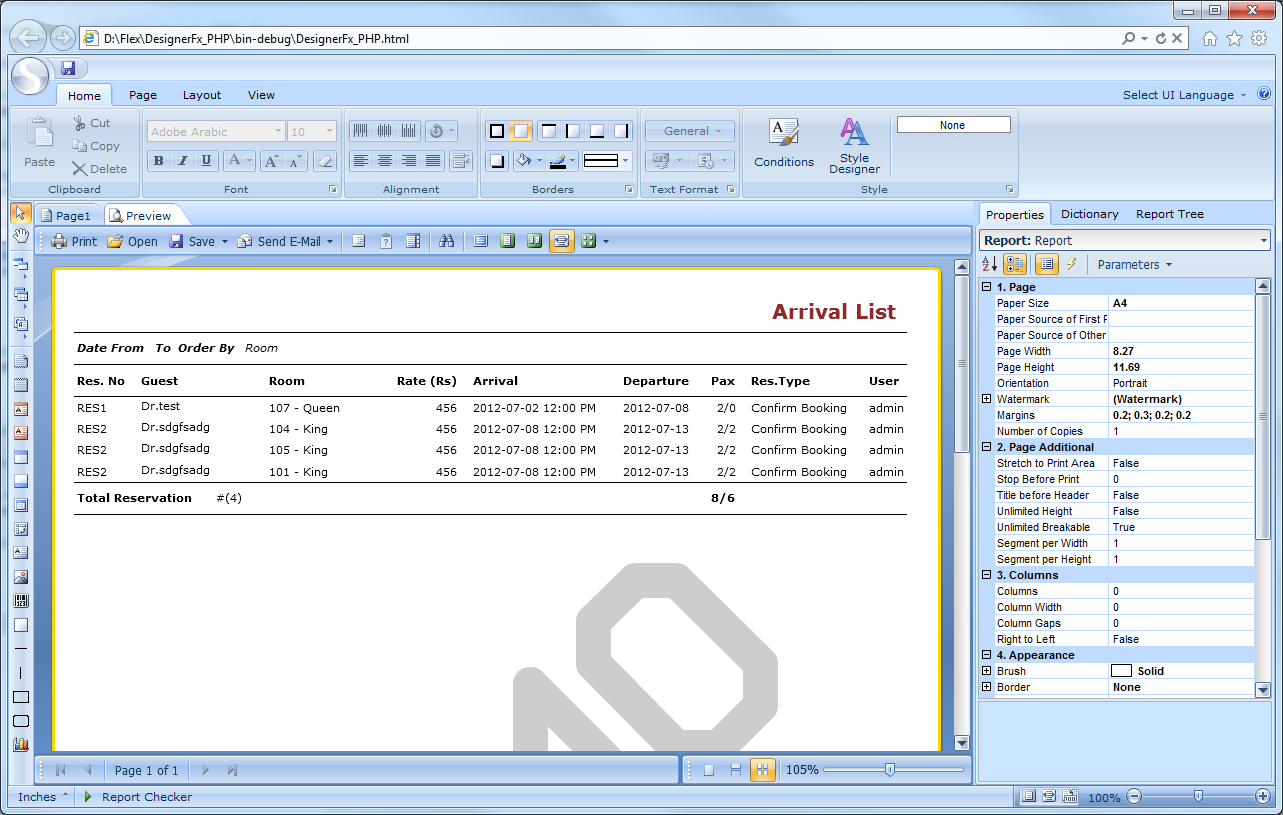Zoom out with the minus button in the status bar
This screenshot has height=815, width=1283.
click(x=1134, y=797)
